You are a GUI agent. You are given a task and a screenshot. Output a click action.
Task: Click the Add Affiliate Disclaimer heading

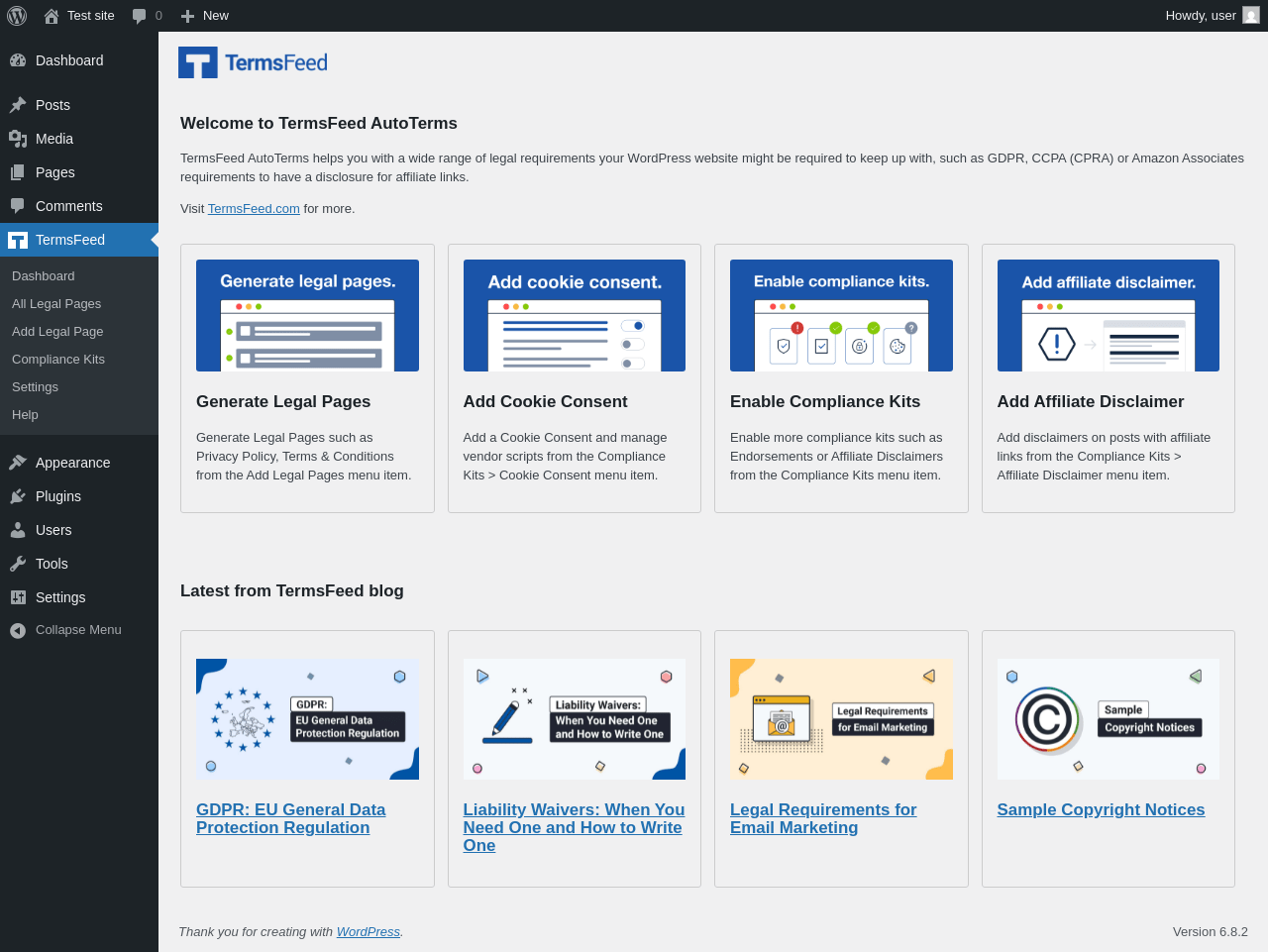(1091, 401)
